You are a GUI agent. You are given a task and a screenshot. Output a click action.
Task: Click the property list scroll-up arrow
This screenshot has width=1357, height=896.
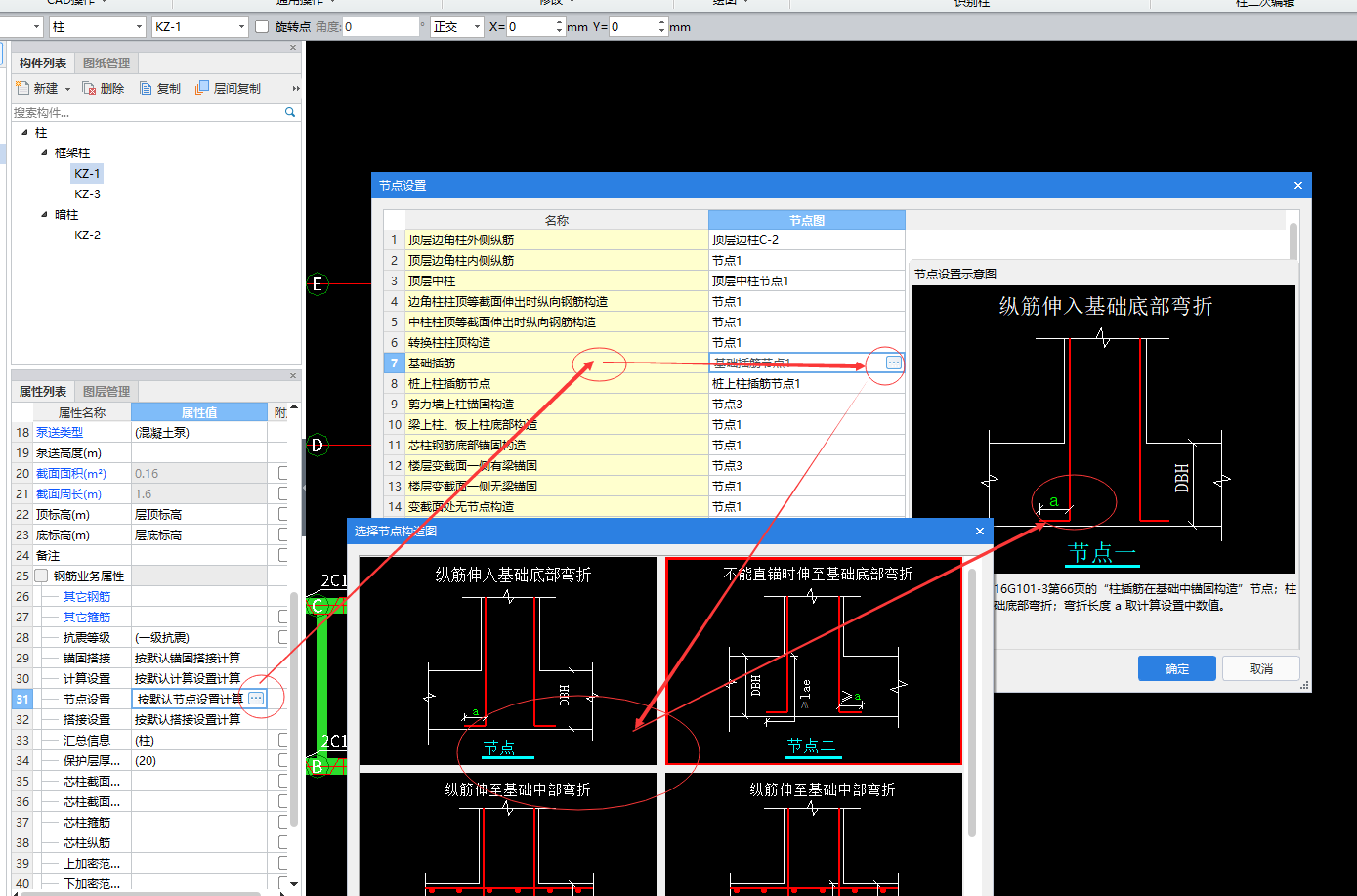point(294,407)
